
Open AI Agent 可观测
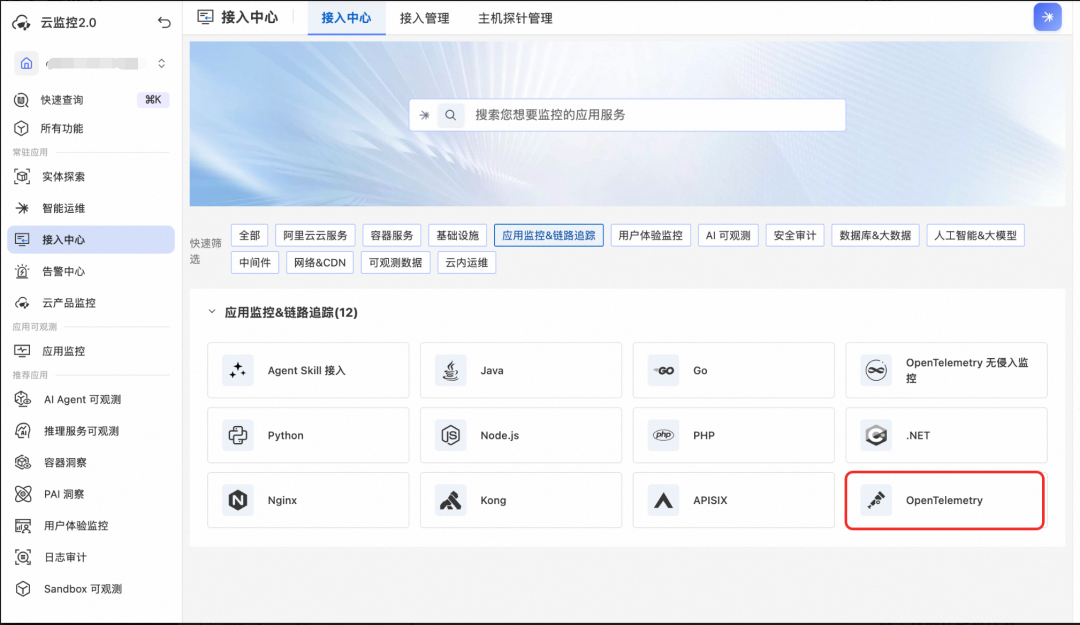(x=91, y=400)
